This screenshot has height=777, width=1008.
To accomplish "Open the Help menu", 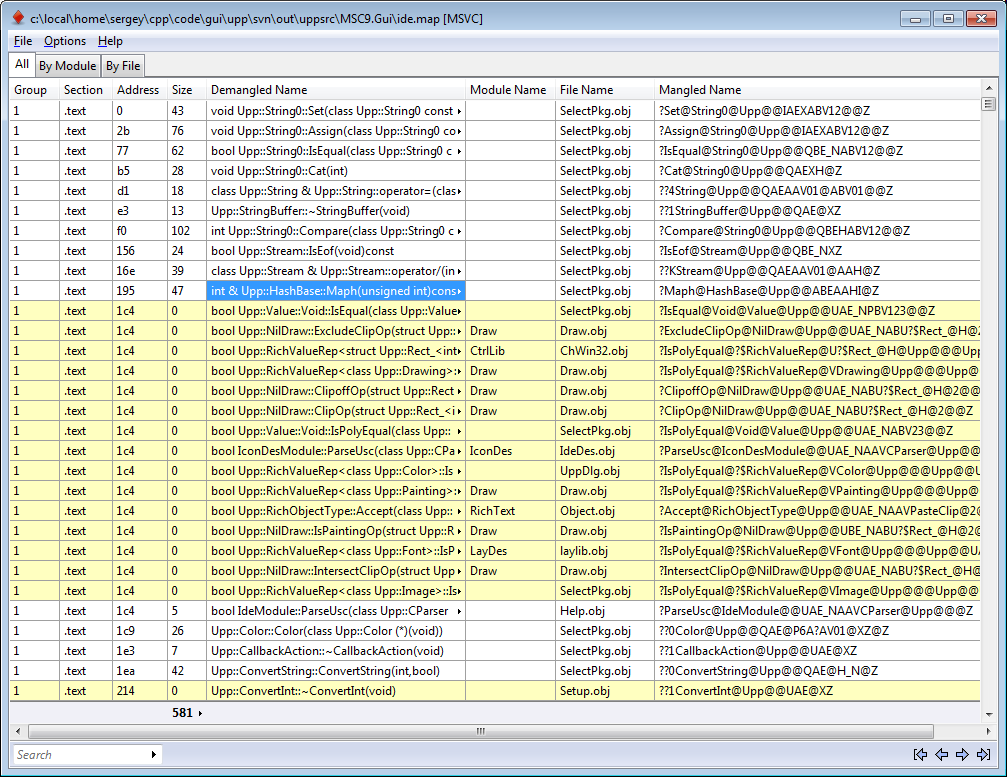I will (110, 41).
